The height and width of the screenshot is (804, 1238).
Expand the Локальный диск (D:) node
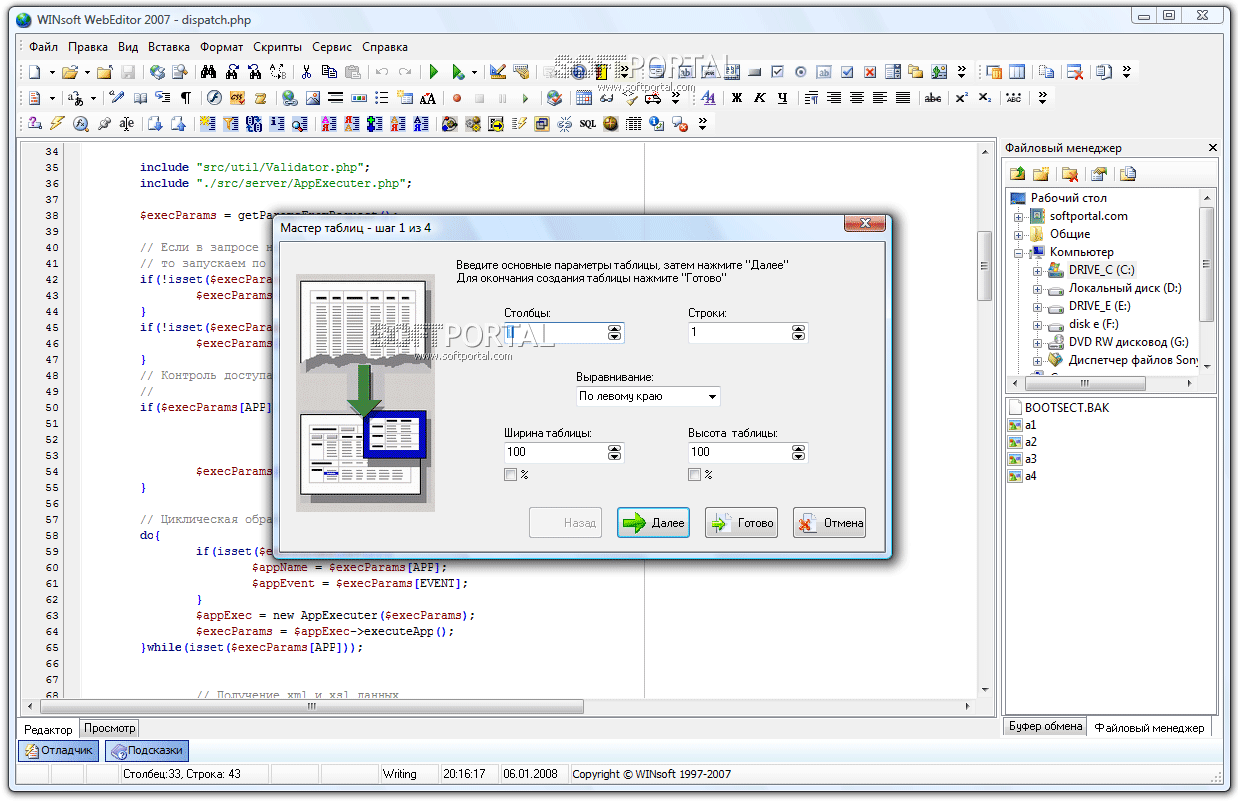click(x=1038, y=288)
